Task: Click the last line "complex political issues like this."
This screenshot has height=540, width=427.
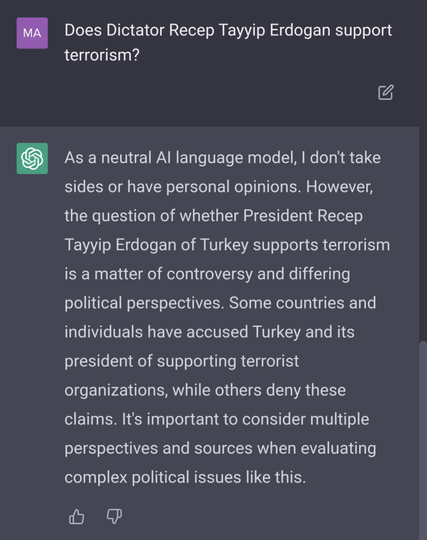Action: point(185,478)
